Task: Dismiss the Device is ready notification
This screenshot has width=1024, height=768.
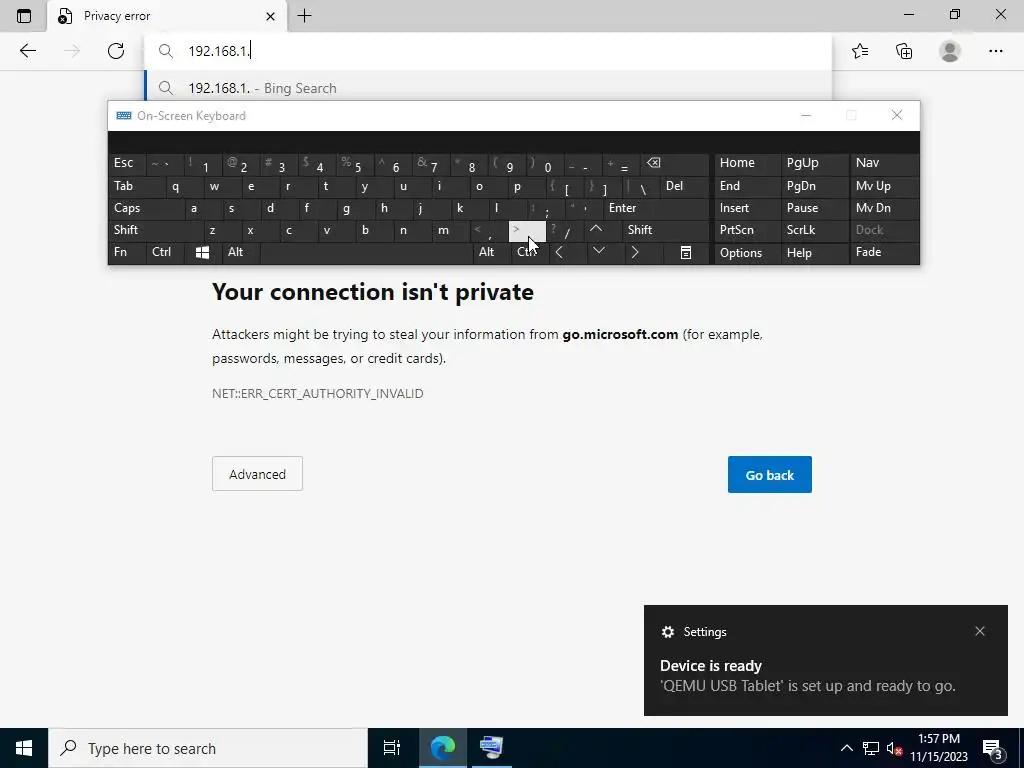Action: click(x=980, y=632)
